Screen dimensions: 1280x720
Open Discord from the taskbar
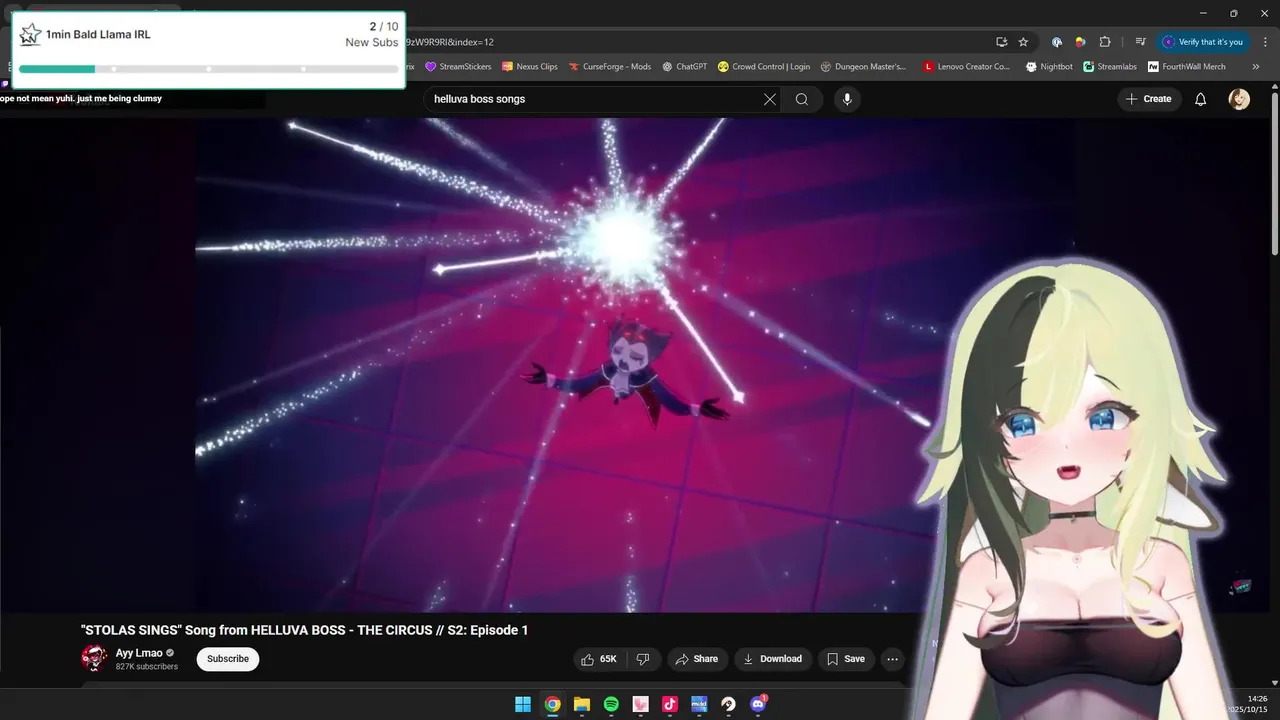pyautogui.click(x=758, y=704)
